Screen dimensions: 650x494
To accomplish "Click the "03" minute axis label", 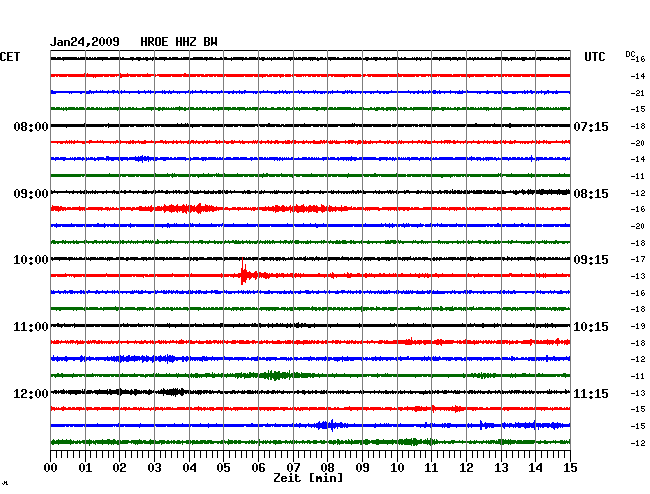I will [154, 468].
